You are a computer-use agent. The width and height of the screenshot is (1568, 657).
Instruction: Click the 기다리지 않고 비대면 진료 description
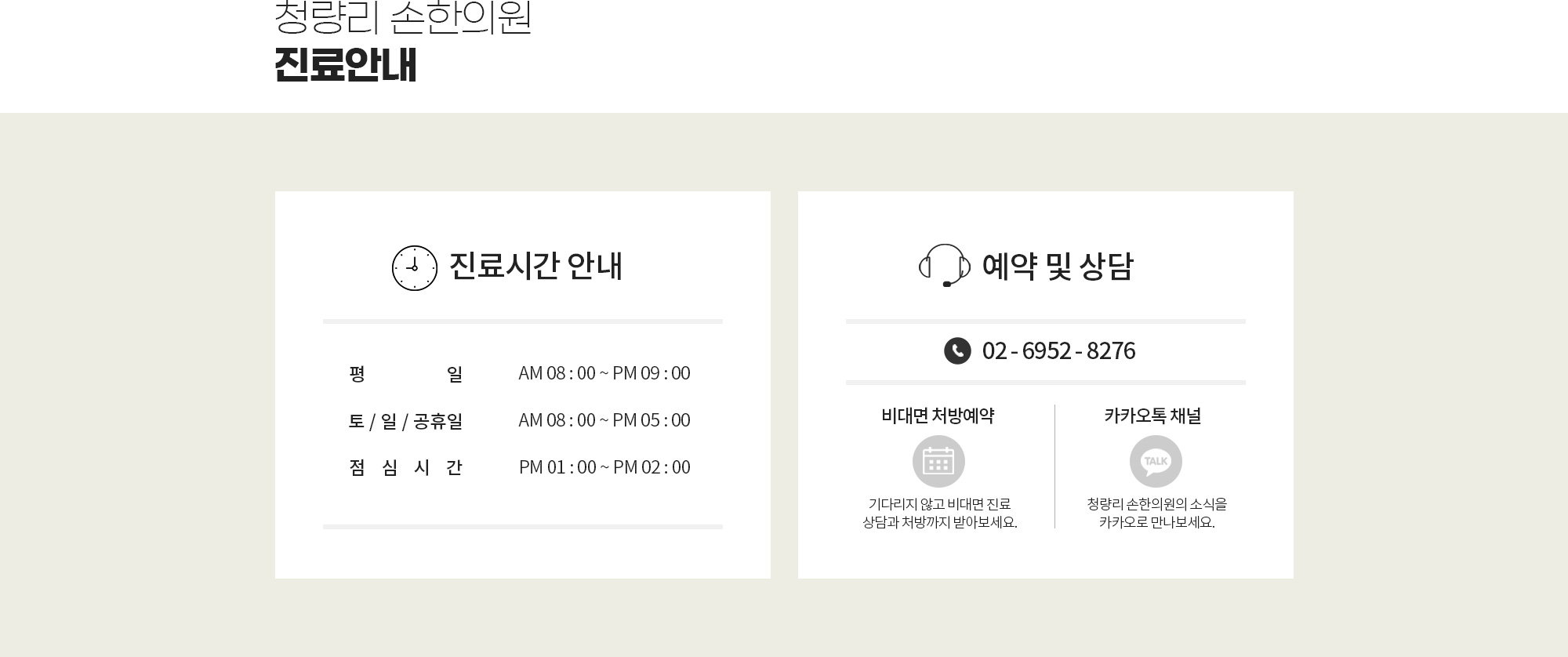(x=939, y=504)
